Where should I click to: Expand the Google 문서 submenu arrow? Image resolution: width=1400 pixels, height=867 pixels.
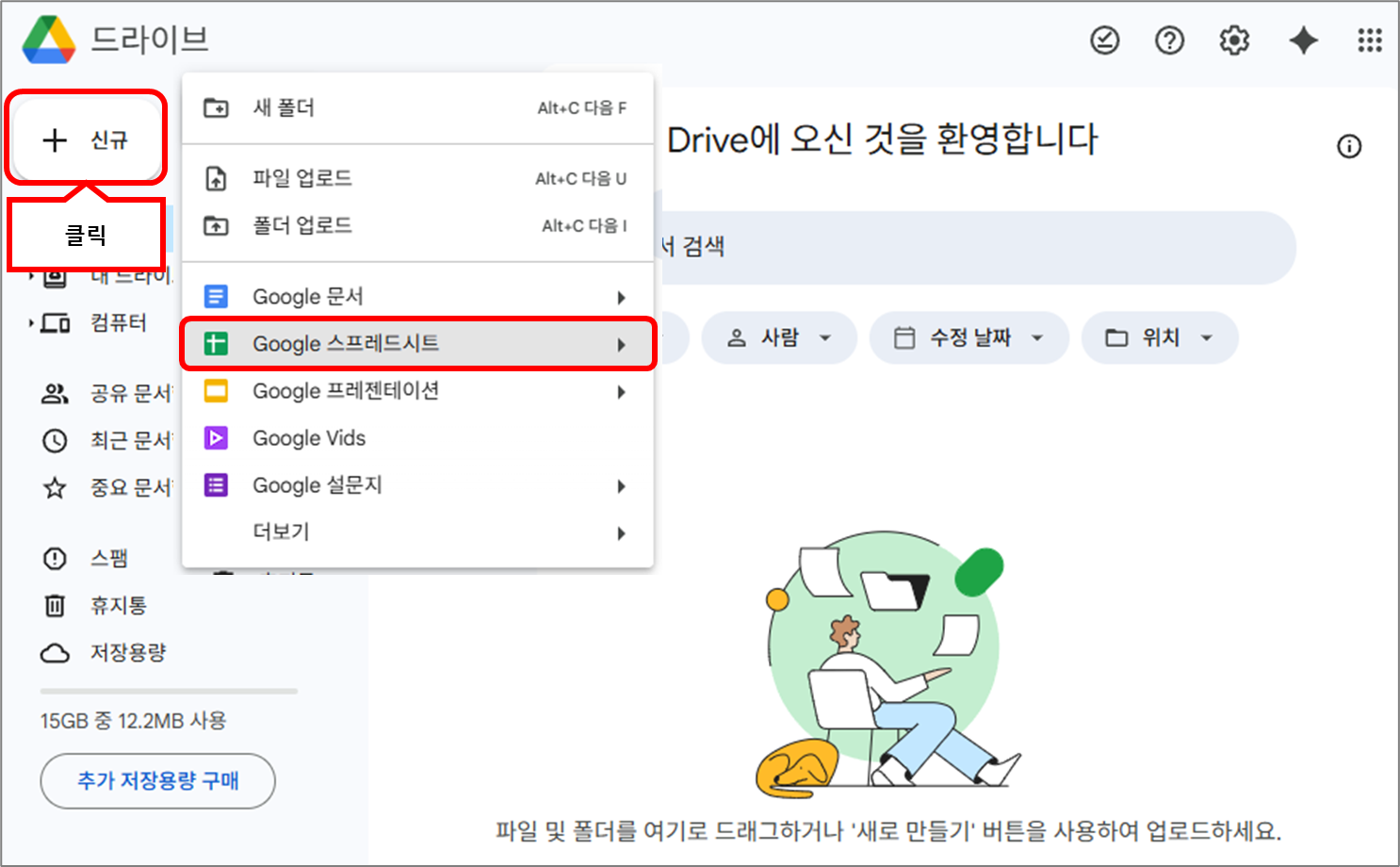click(x=621, y=298)
